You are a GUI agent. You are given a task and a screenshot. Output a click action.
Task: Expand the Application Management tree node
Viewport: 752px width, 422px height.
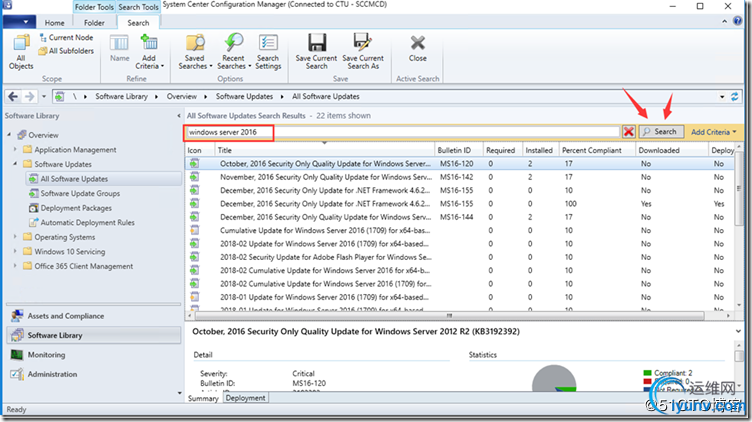click(16, 150)
